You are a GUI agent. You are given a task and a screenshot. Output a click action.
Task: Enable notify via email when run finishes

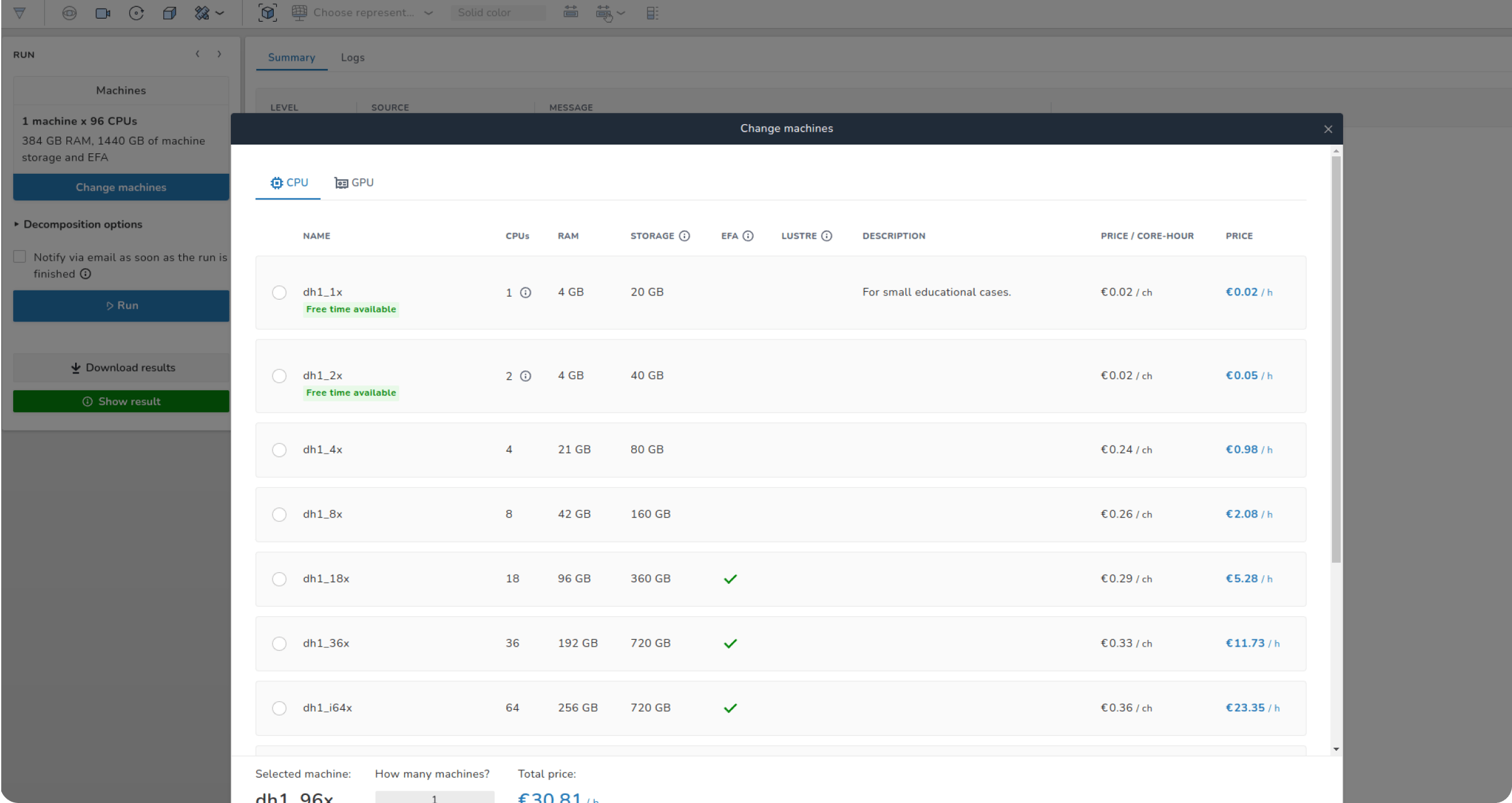pyautogui.click(x=19, y=256)
